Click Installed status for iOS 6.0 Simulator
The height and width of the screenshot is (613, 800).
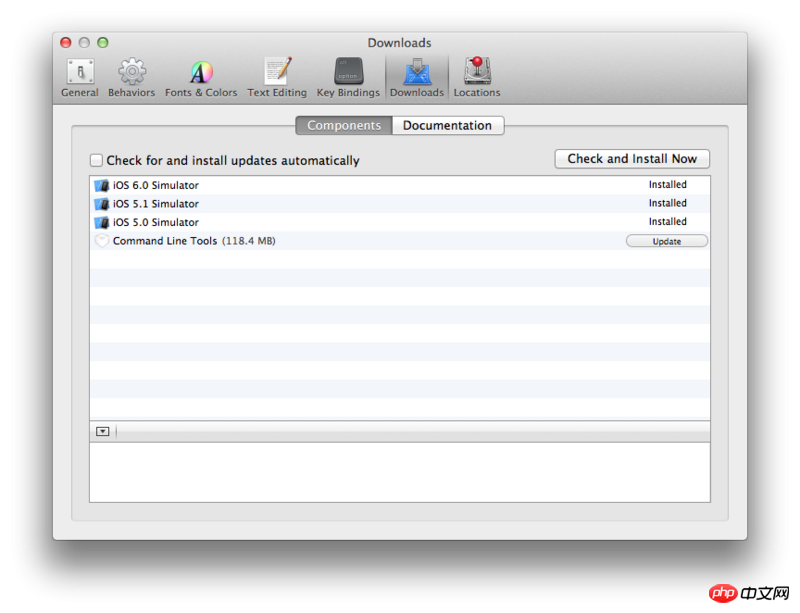pos(667,184)
